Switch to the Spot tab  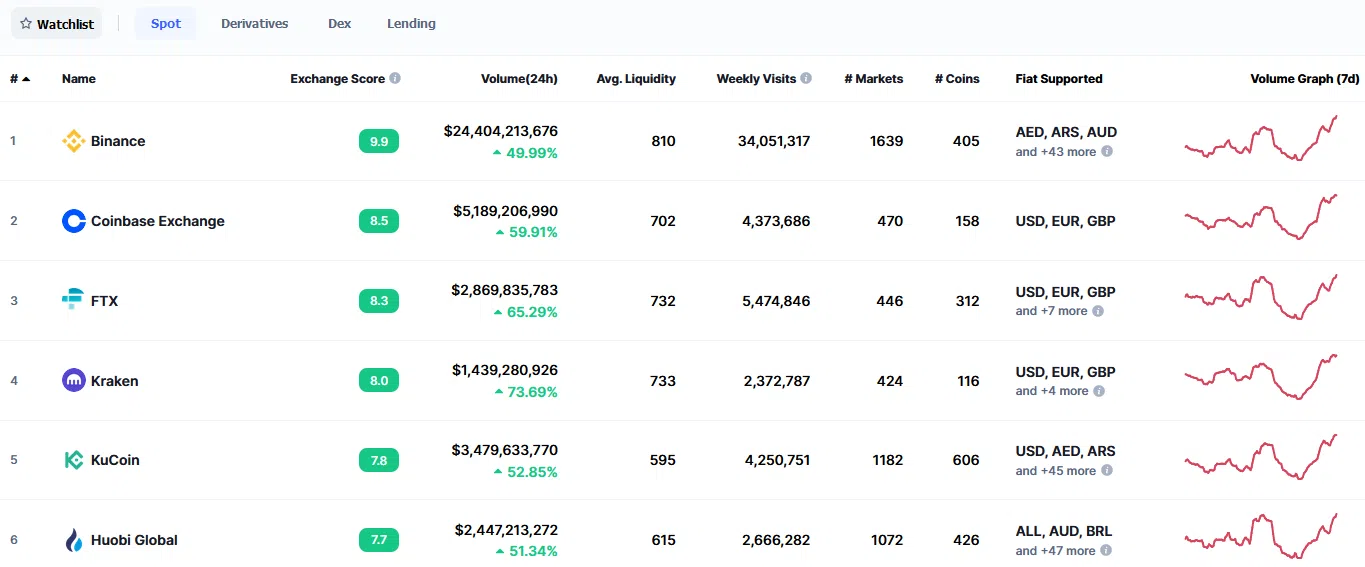166,23
